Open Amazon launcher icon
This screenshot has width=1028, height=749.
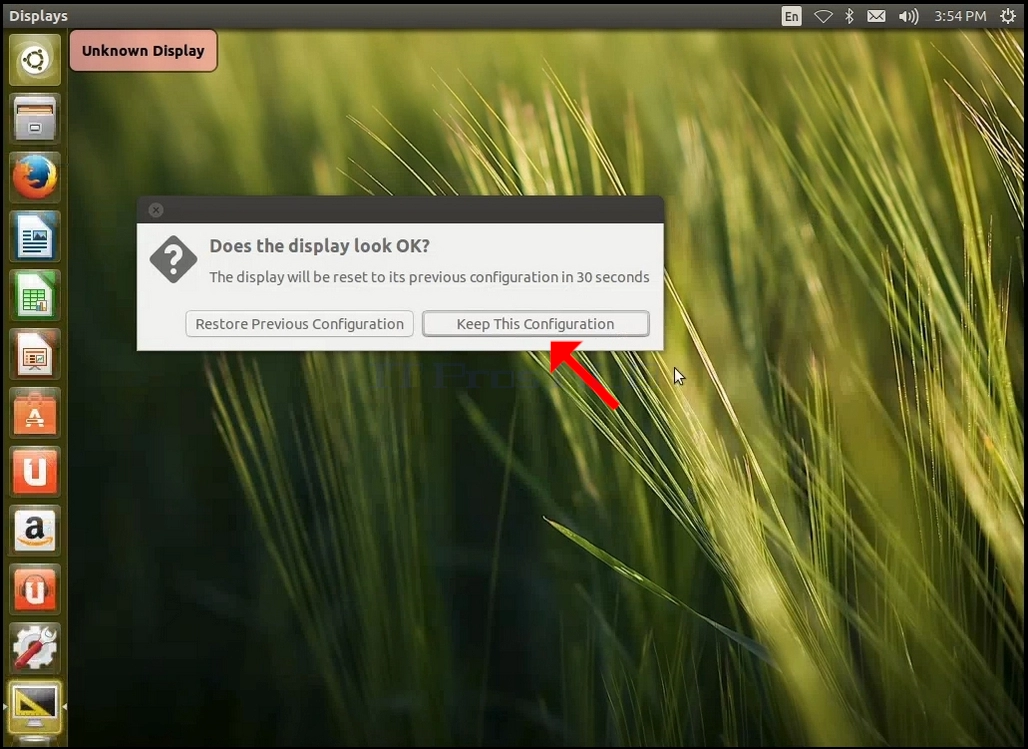click(x=35, y=530)
